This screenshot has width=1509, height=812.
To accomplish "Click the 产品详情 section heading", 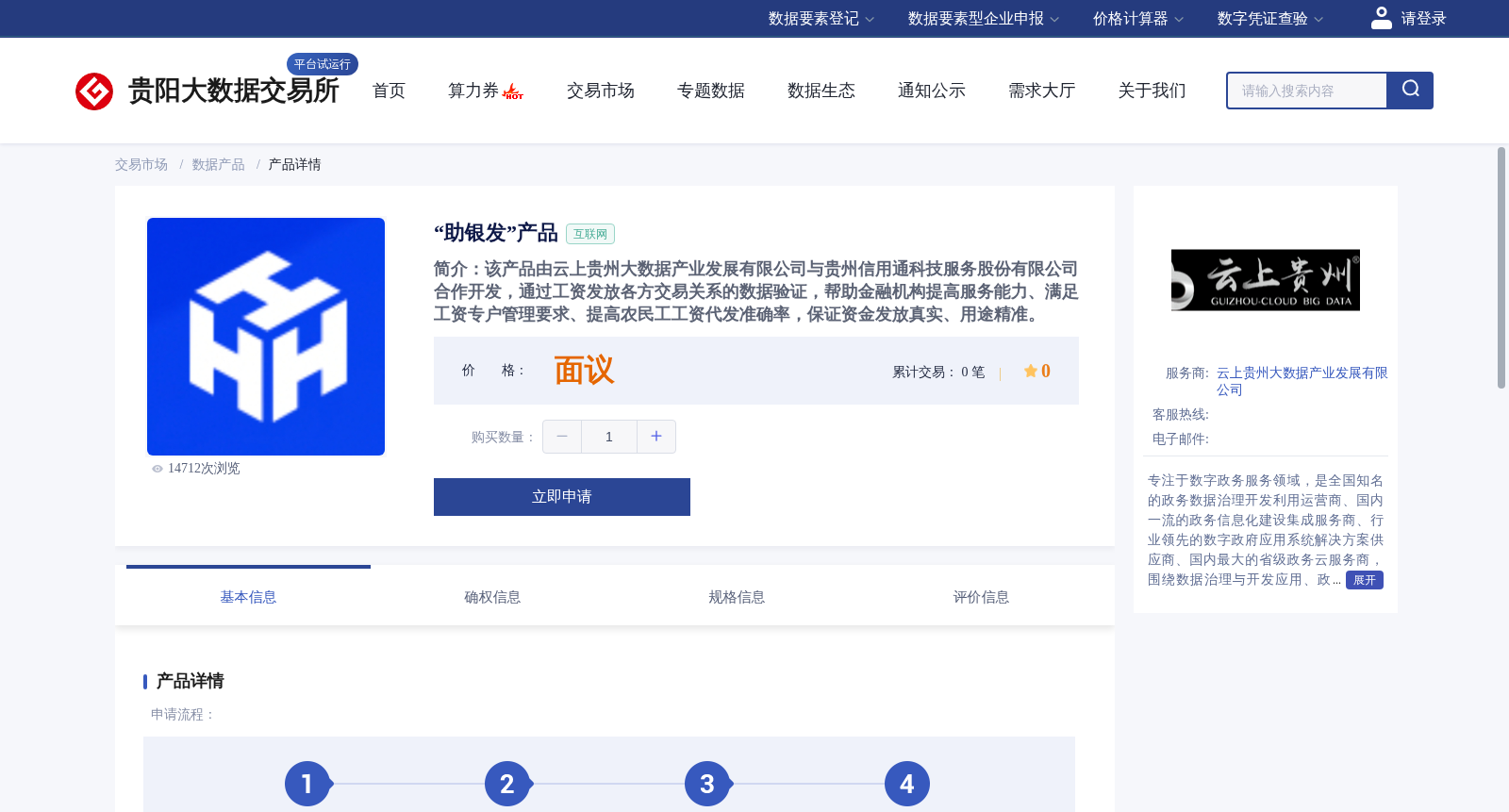I will tap(190, 681).
